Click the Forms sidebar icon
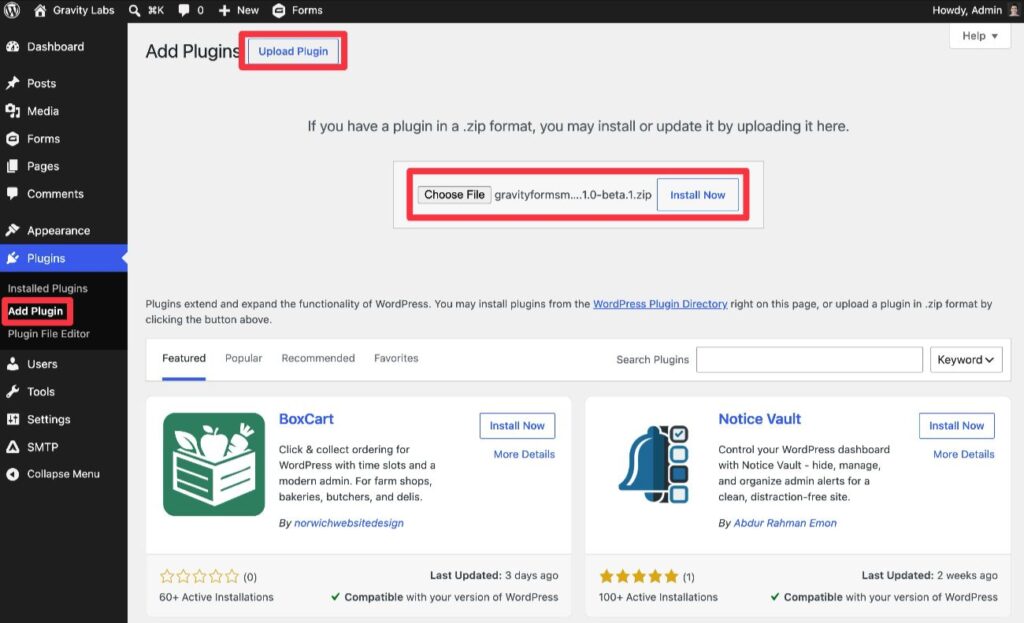1024x623 pixels. [12, 138]
